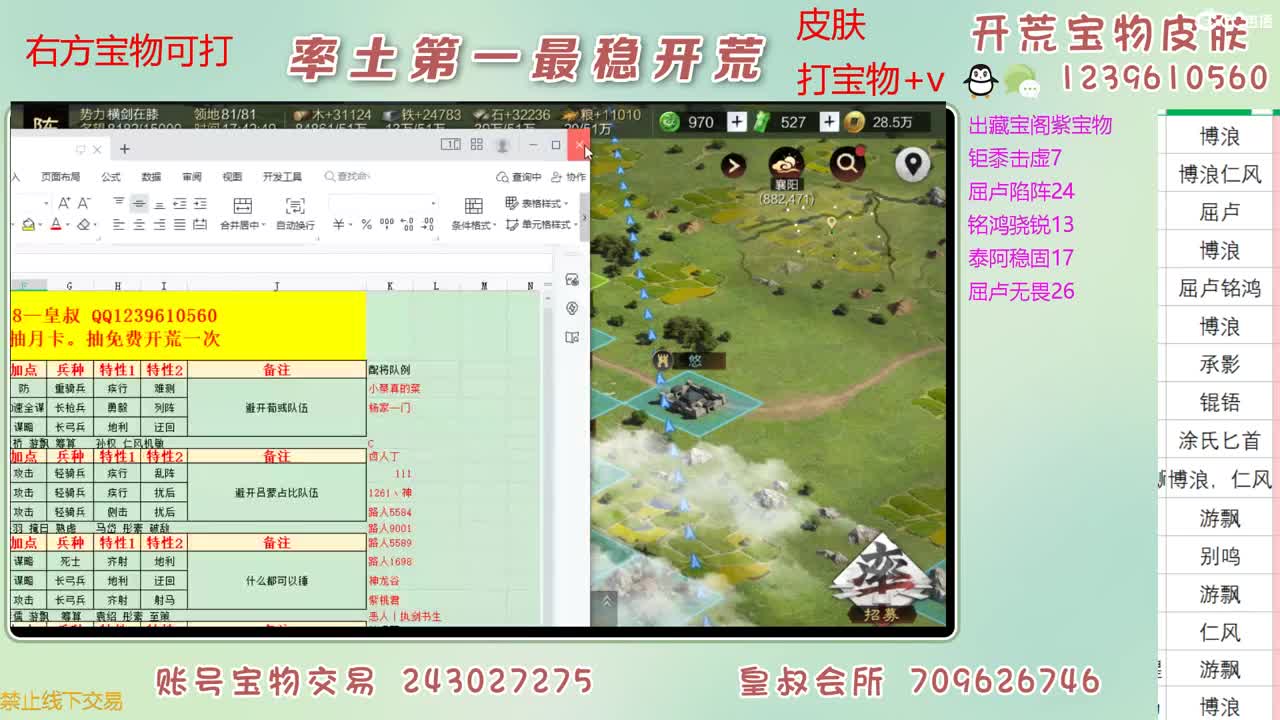Align text left
The height and width of the screenshot is (720, 1280).
(x=118, y=225)
